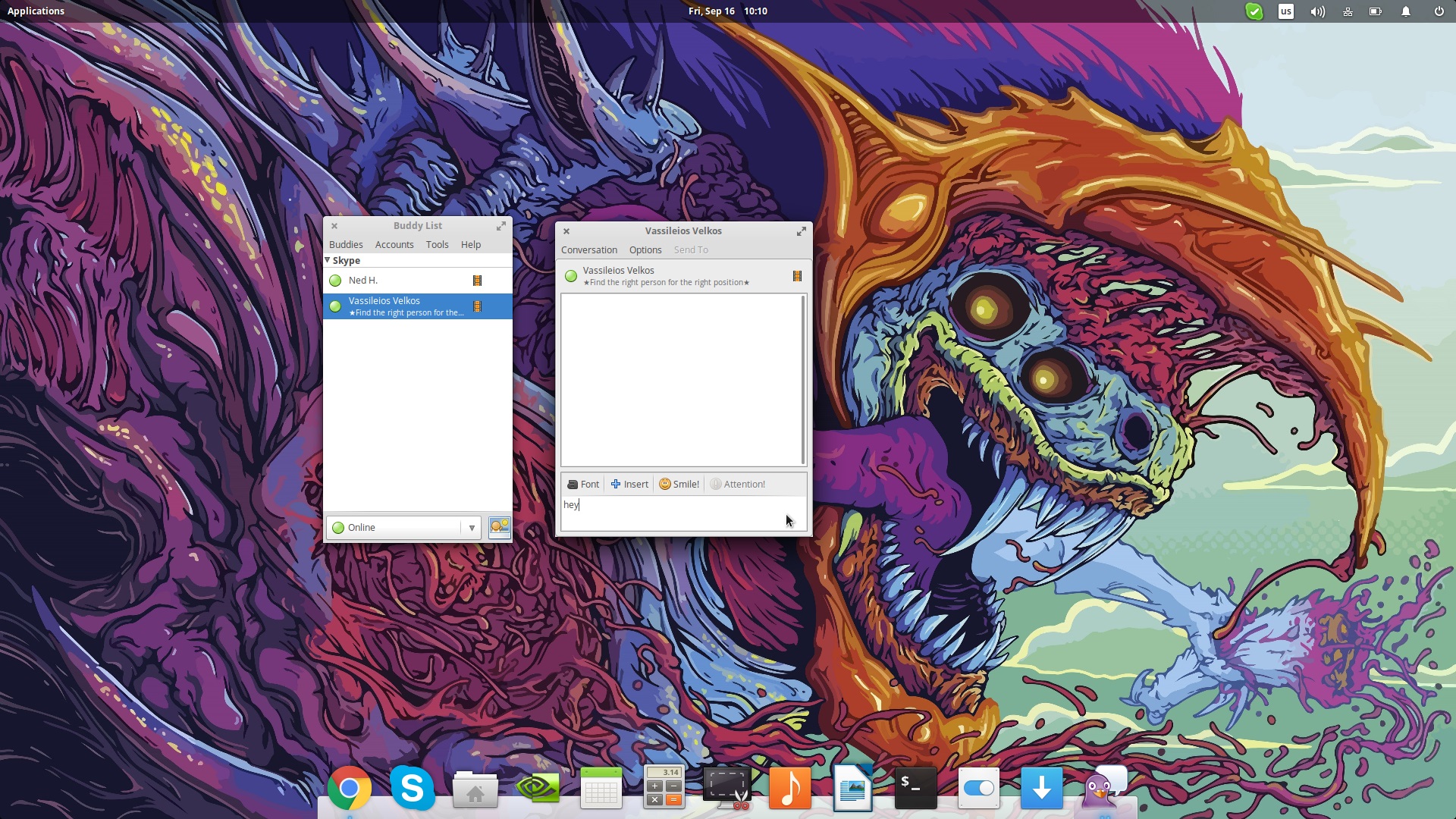Screen dimensions: 1456x819
Task: Click the status icon in conversation header
Action: [571, 276]
